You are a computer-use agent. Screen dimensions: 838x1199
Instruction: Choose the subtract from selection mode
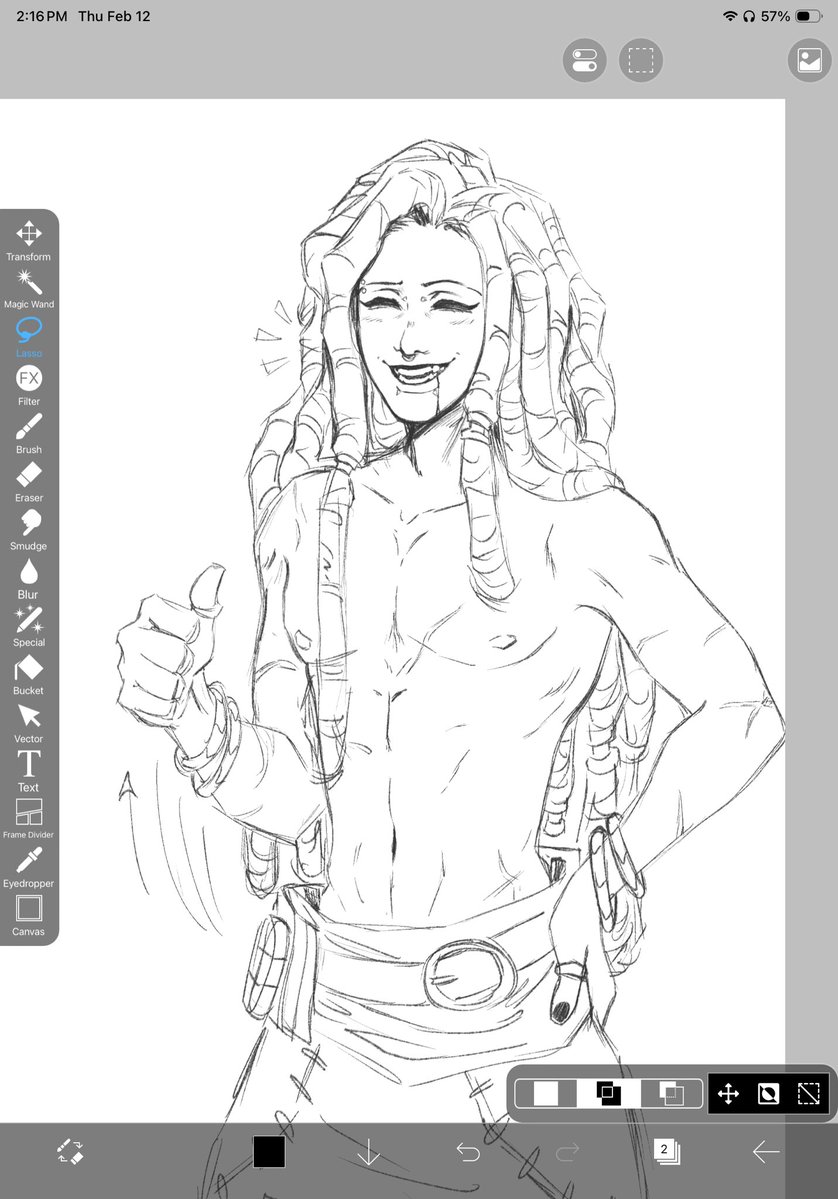[x=671, y=1093]
